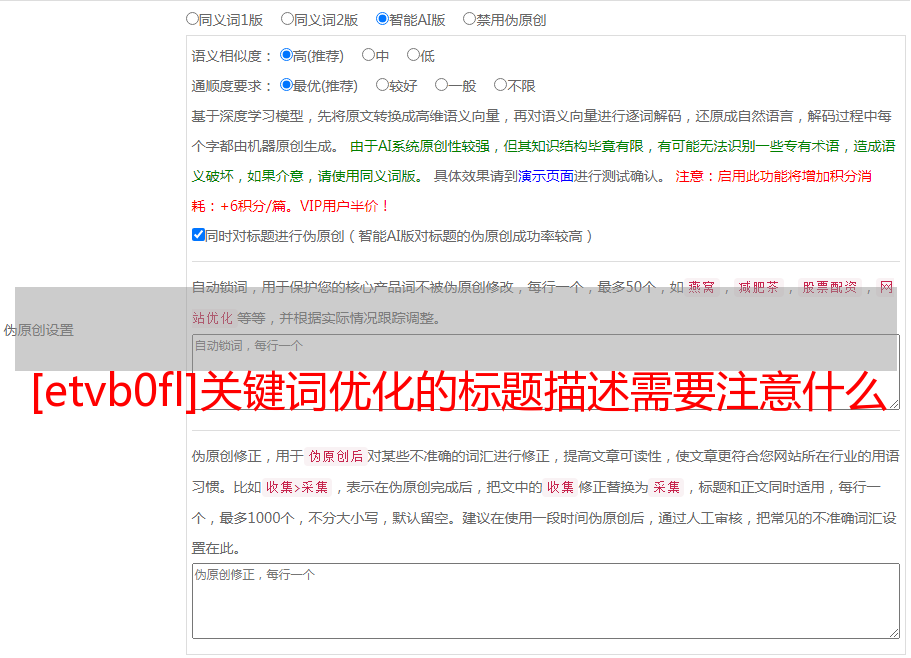Set 语义相似度 to 高(推荐)

(286, 55)
